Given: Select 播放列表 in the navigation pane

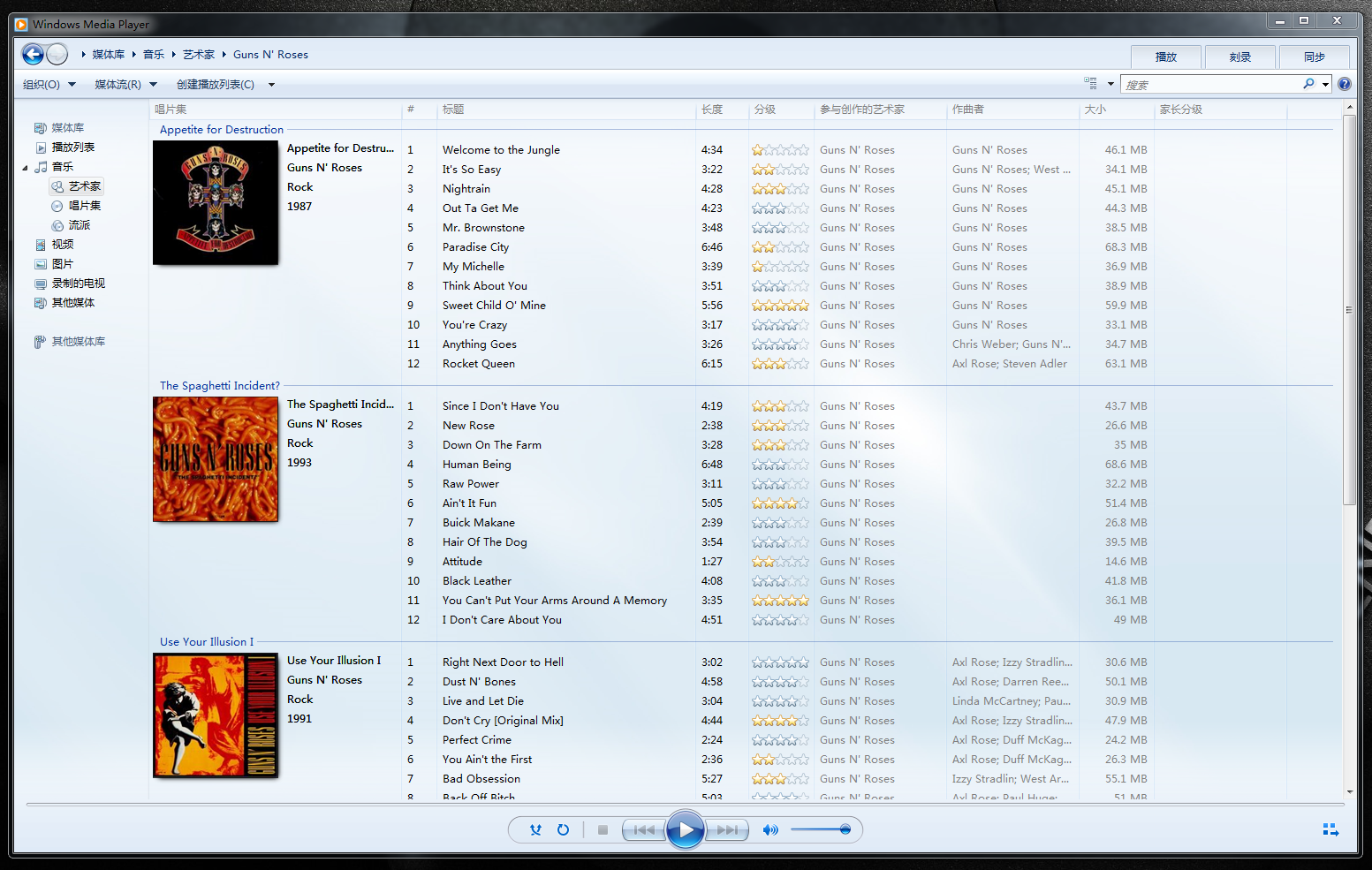Looking at the screenshot, I should [x=72, y=148].
